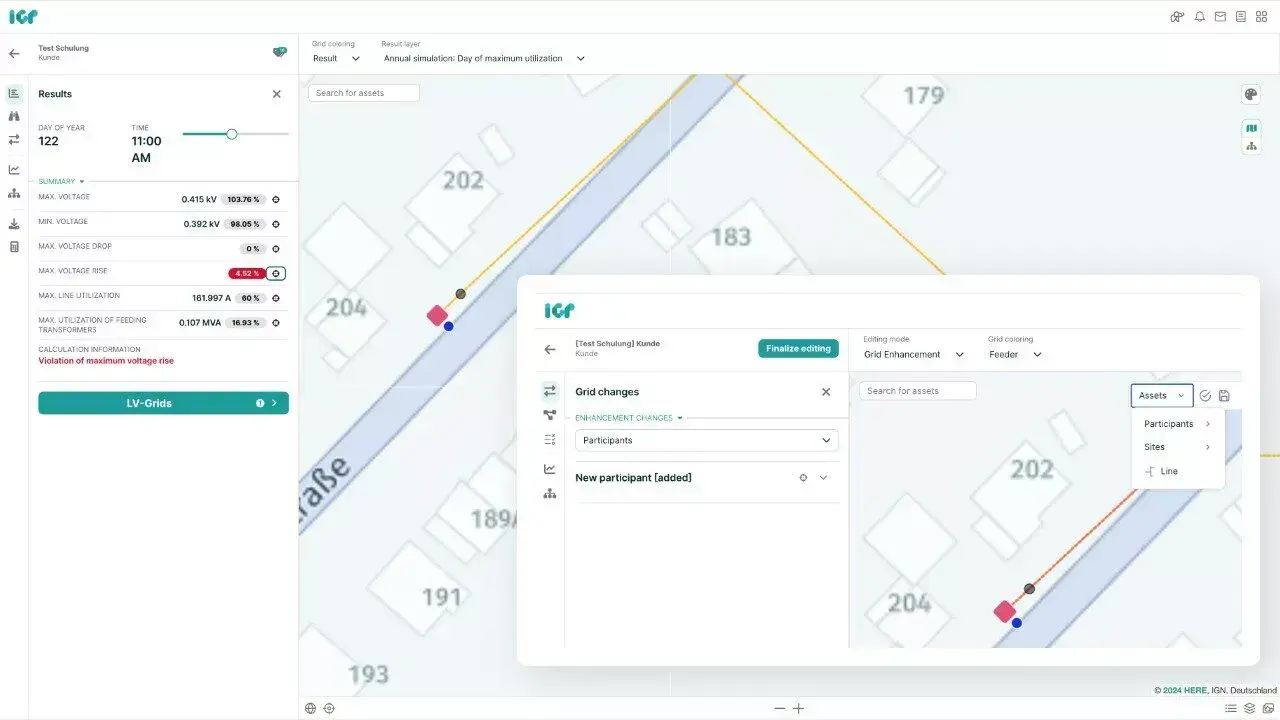
Task: Click the Search for assets field on main map
Action: click(x=364, y=93)
